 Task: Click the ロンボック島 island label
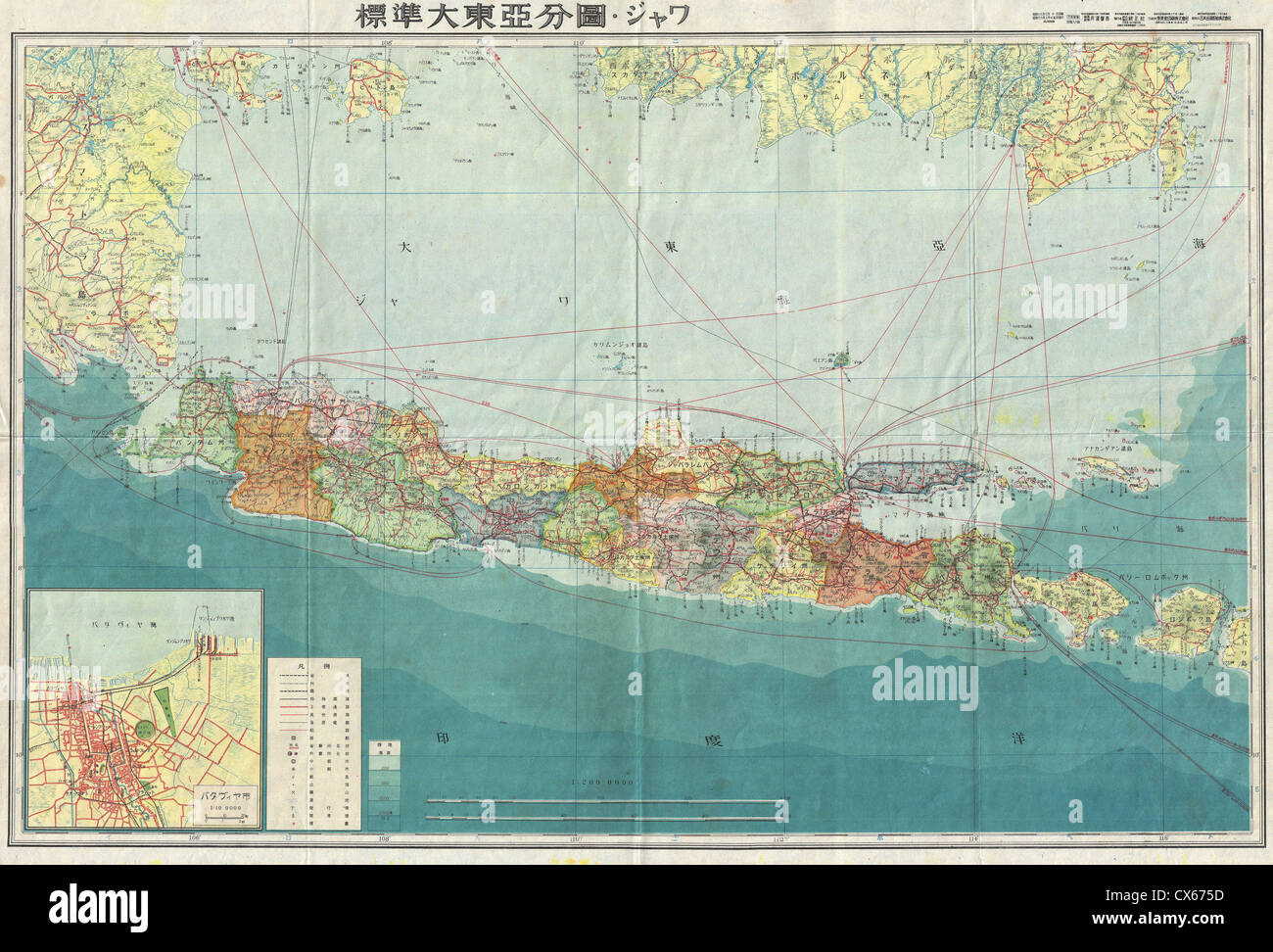pyautogui.click(x=1190, y=619)
